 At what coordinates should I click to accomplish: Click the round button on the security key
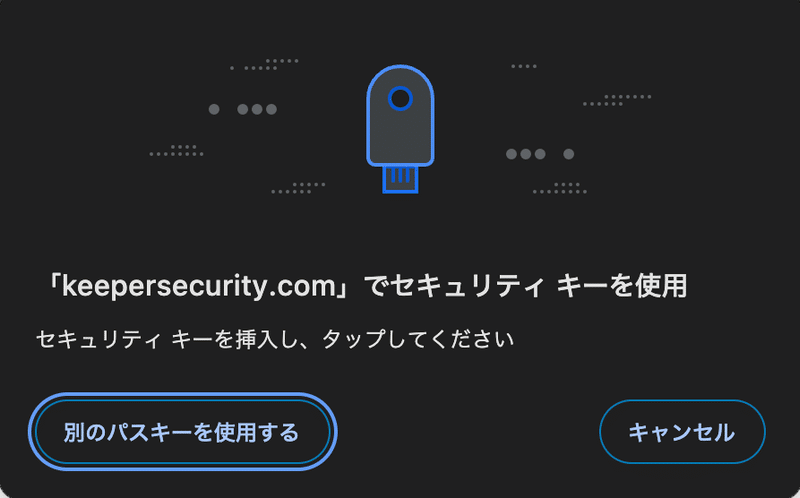pos(400,98)
